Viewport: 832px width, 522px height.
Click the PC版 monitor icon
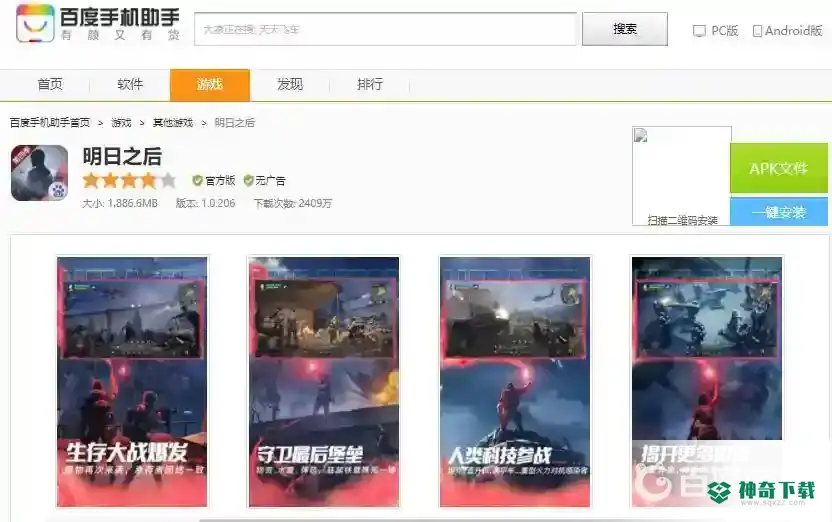click(x=699, y=31)
